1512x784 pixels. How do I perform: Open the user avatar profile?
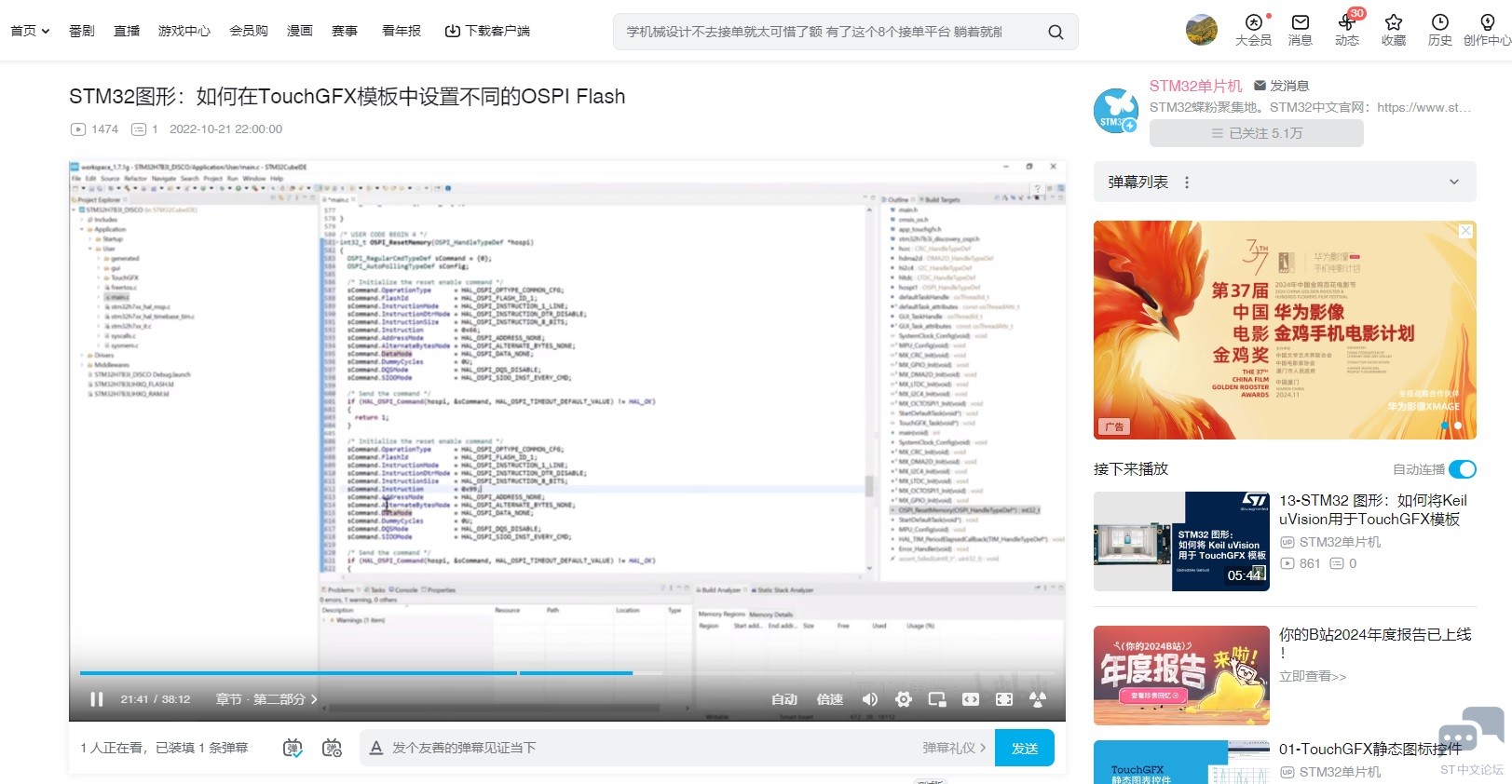pos(1202,30)
